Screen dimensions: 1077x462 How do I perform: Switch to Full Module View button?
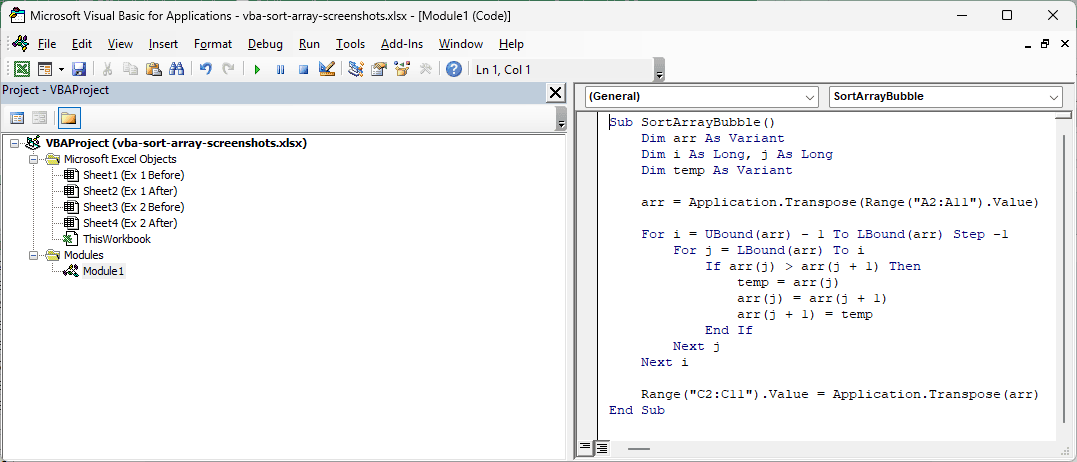602,448
